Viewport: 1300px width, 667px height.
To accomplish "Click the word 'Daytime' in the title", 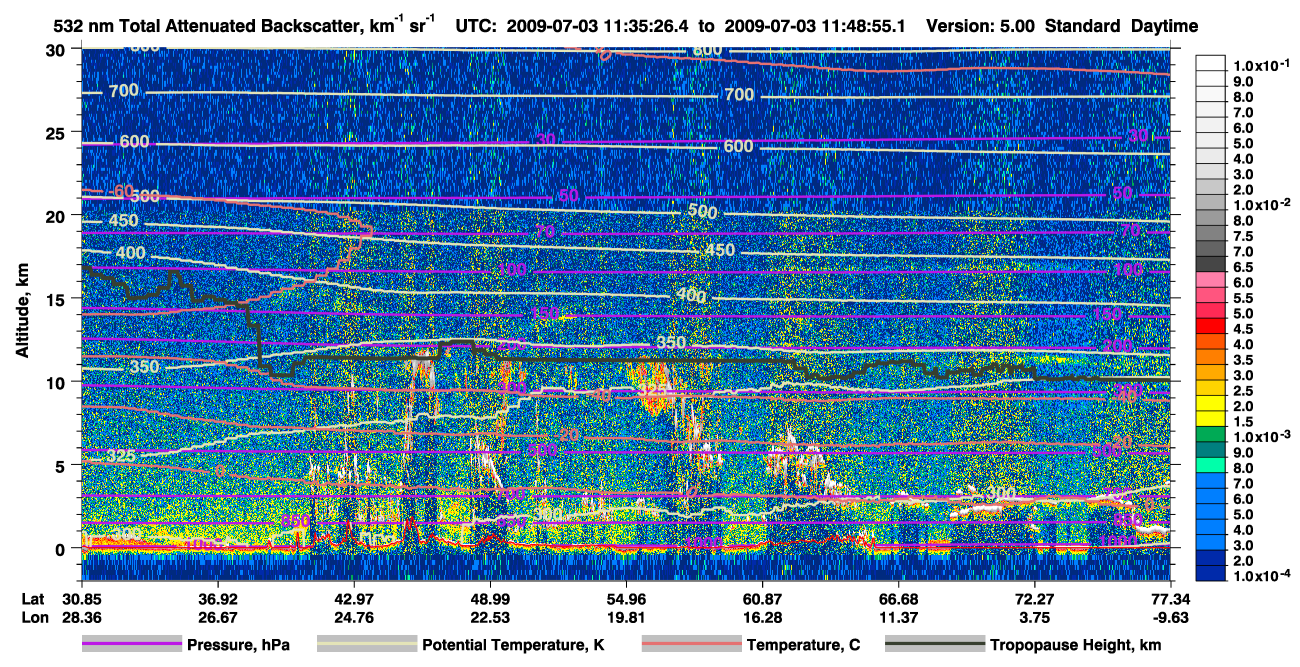I will point(1164,26).
